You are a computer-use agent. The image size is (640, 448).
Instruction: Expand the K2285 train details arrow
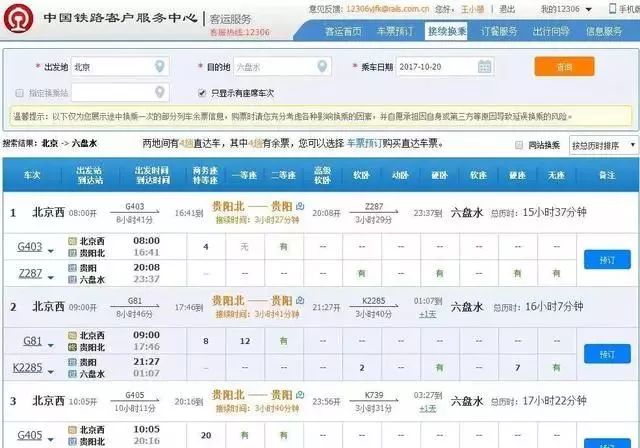51,371
